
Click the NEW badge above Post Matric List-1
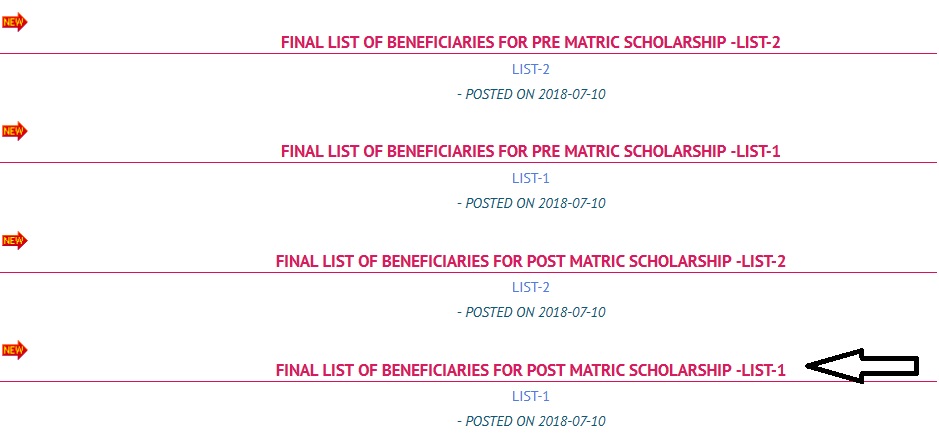tap(14, 350)
